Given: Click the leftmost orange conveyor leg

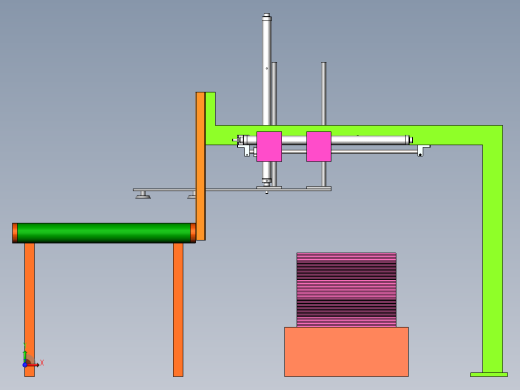Looking at the screenshot, I should (x=29, y=310).
